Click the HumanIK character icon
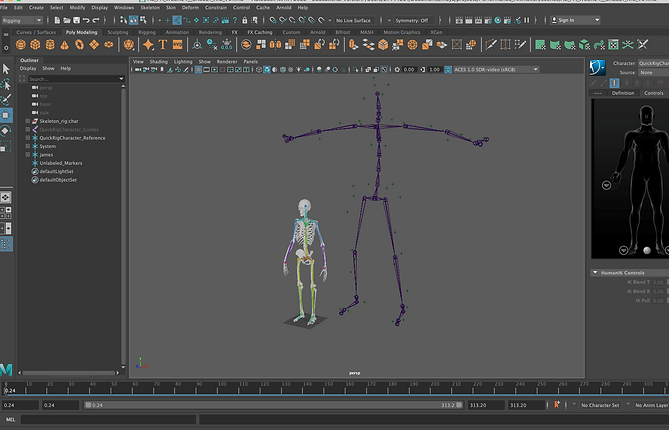669x430 pixels. (598, 67)
